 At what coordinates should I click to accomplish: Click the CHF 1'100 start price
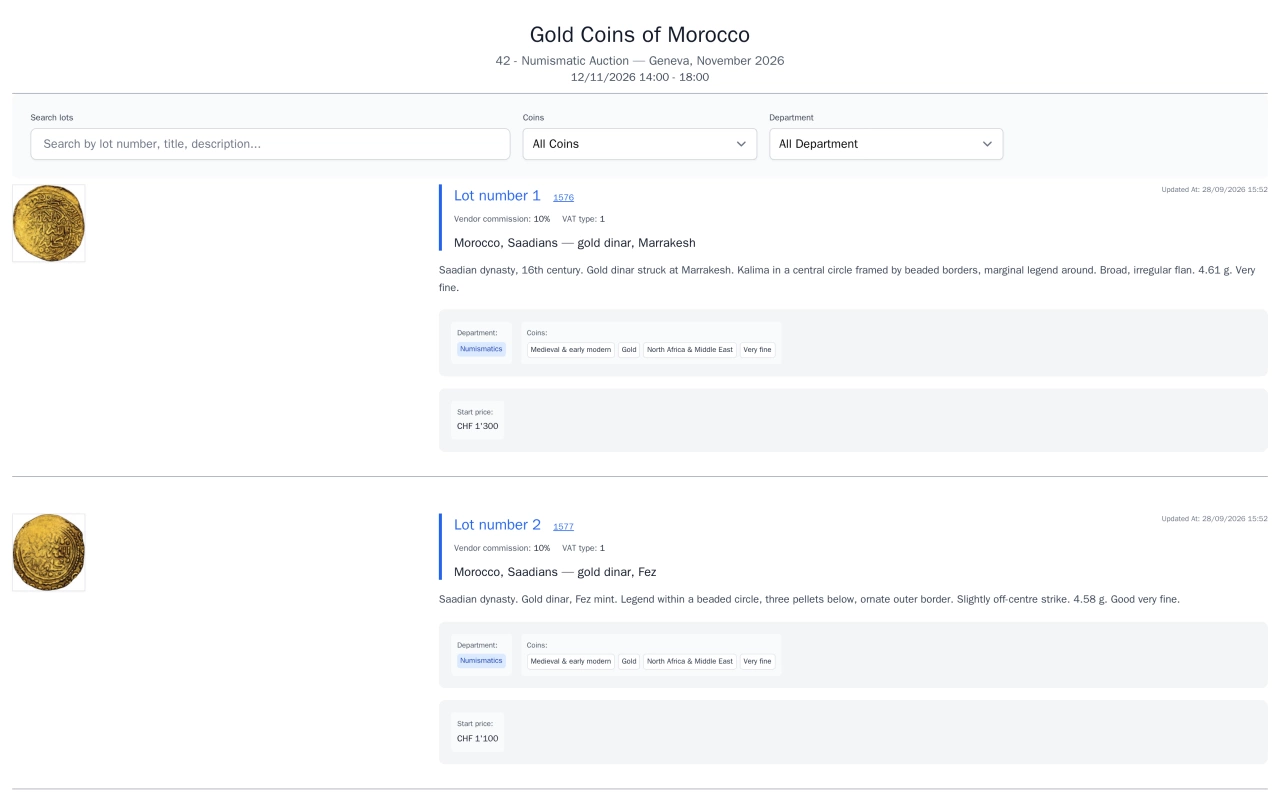[x=478, y=739]
